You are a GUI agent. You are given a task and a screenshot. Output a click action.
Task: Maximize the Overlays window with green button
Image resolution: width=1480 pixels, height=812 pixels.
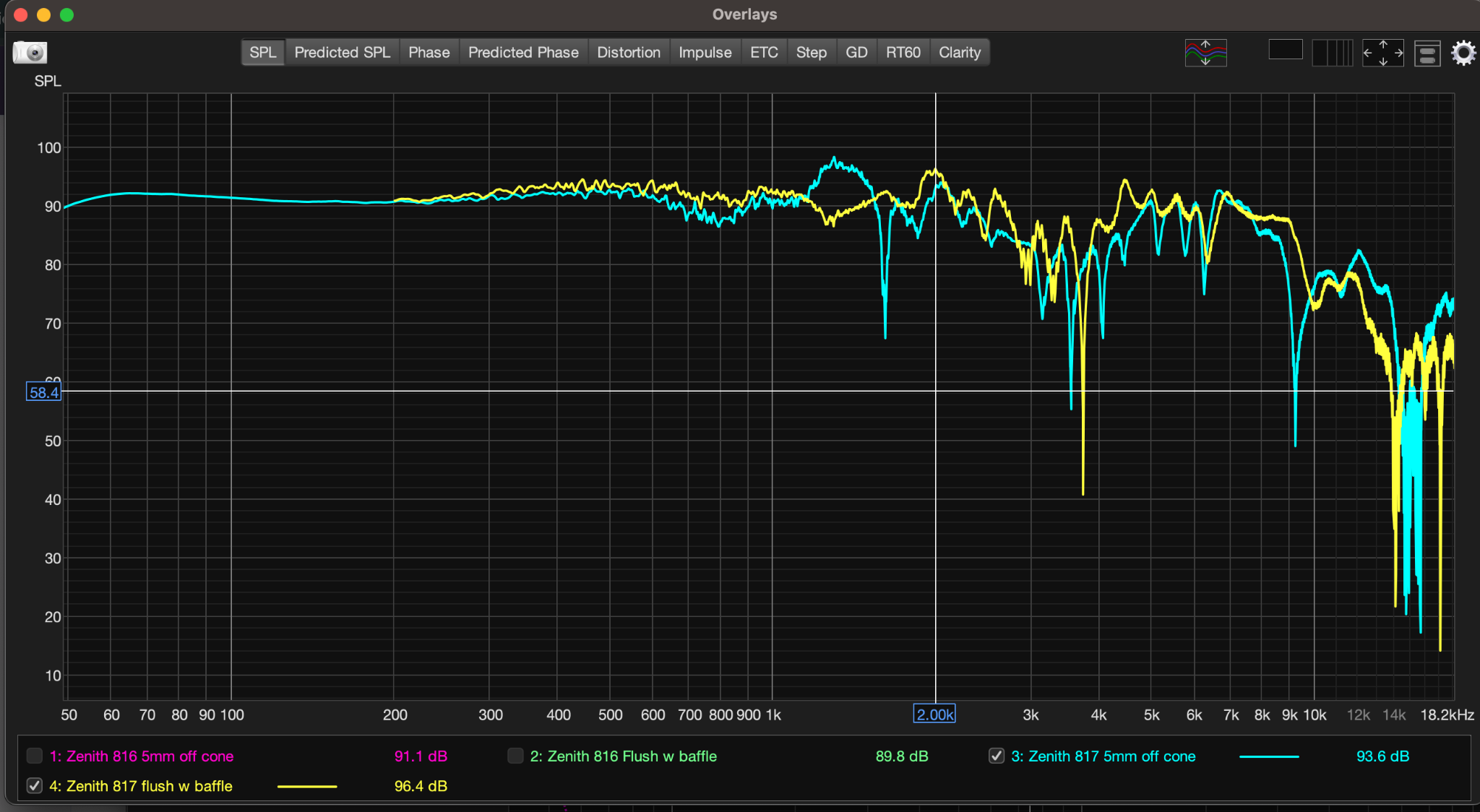[x=66, y=14]
